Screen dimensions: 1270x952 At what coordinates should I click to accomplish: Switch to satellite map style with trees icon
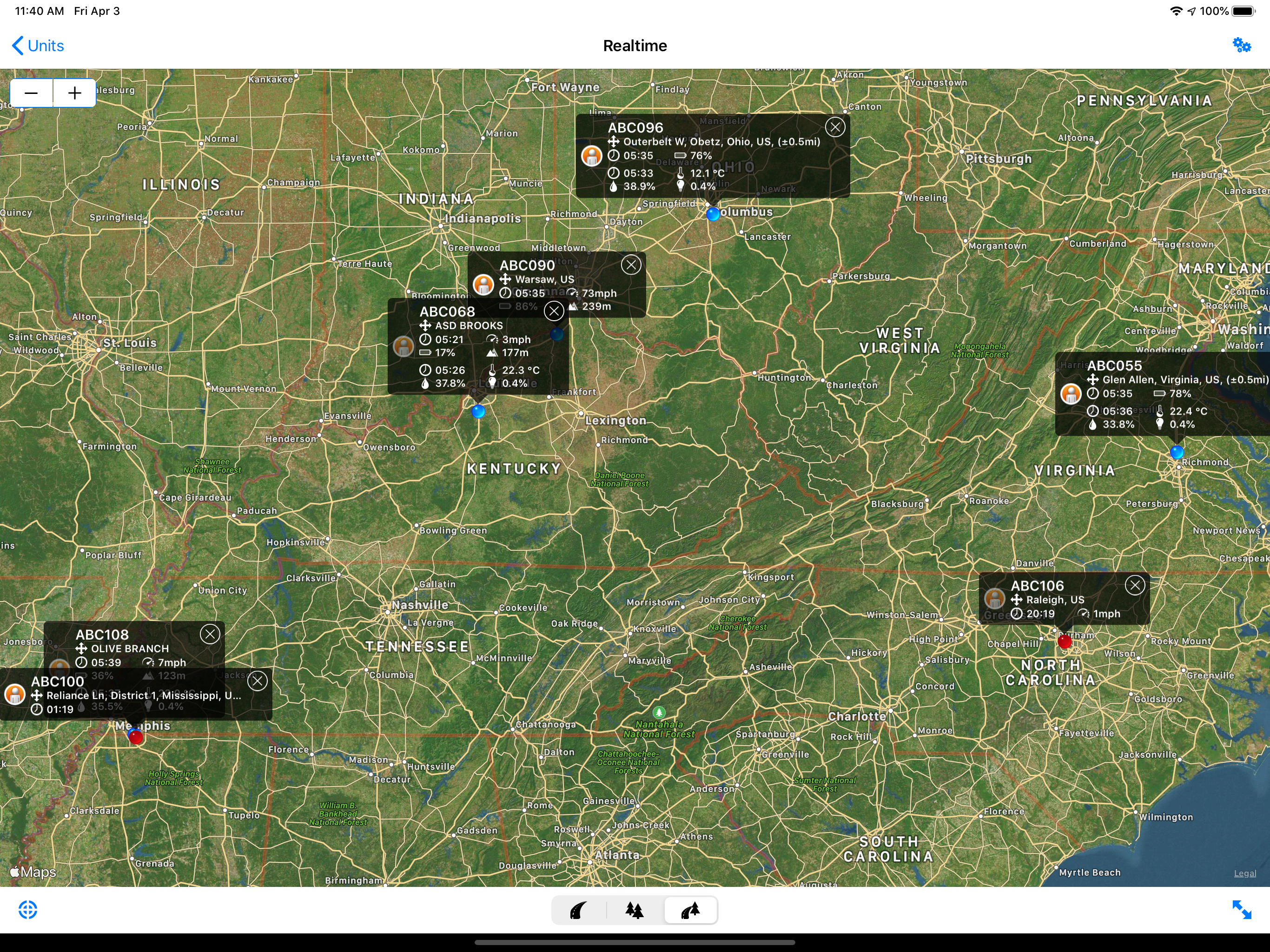pyautogui.click(x=635, y=910)
